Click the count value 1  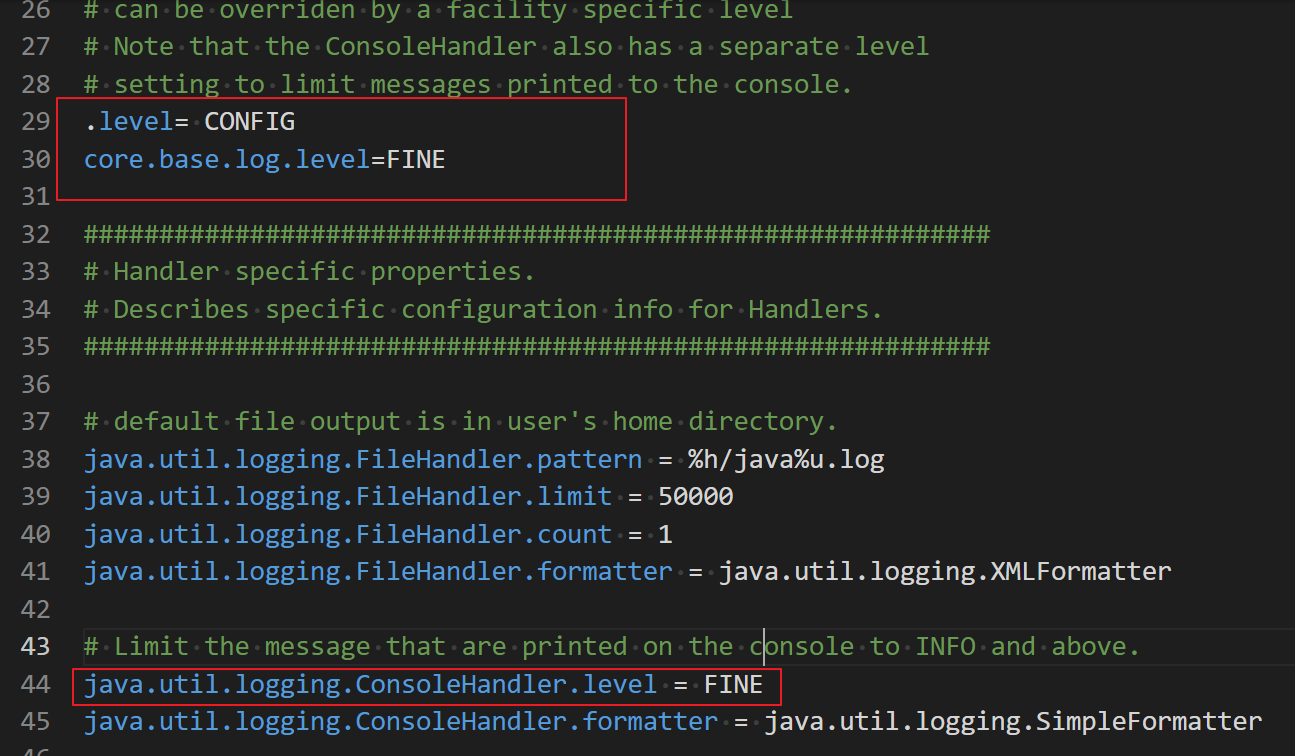tap(665, 534)
